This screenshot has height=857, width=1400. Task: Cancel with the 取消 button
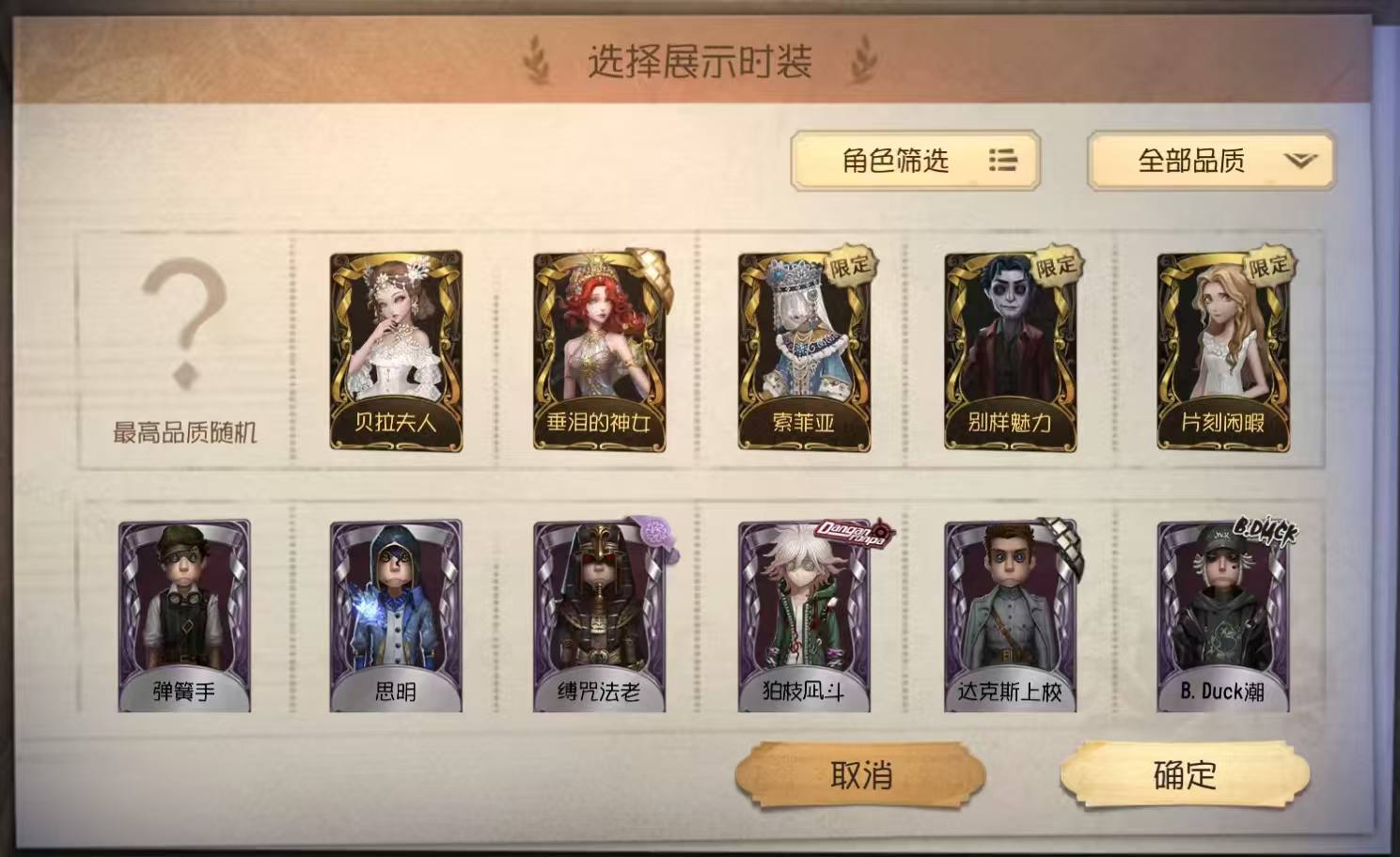pos(860,775)
